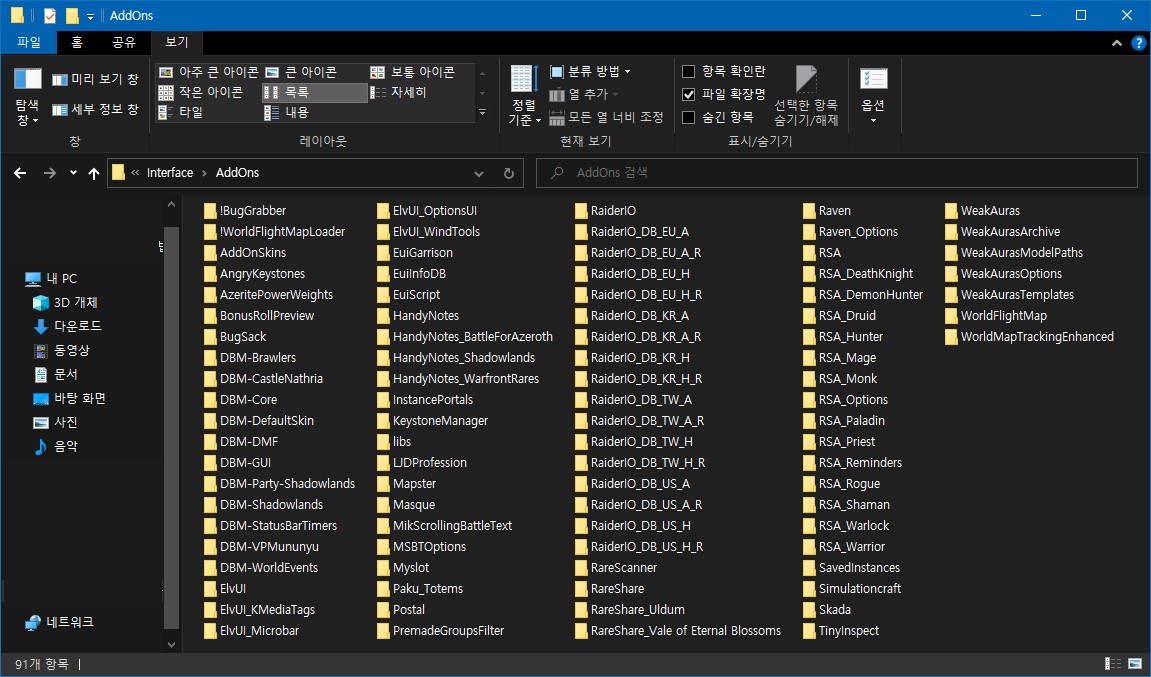Switch to home (홈) tab
The height and width of the screenshot is (677, 1151).
77,42
